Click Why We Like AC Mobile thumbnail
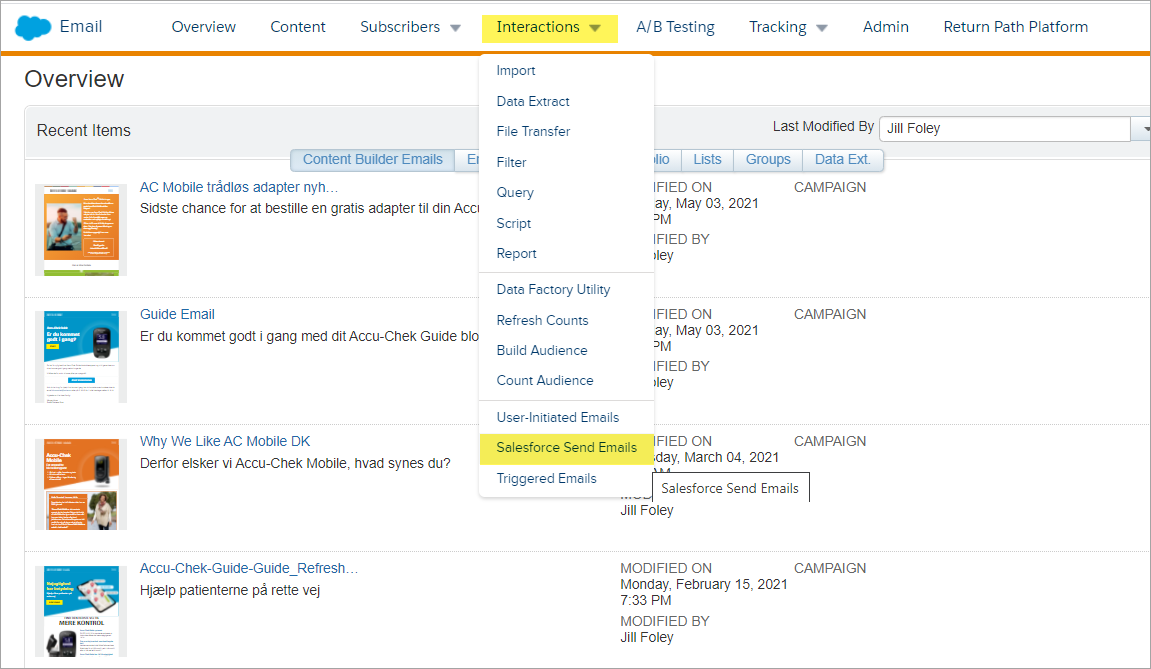The height and width of the screenshot is (669, 1151). point(81,484)
